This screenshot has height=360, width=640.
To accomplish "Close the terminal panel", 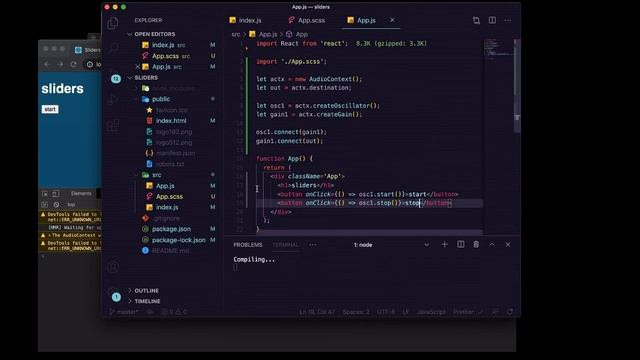I will click(508, 244).
